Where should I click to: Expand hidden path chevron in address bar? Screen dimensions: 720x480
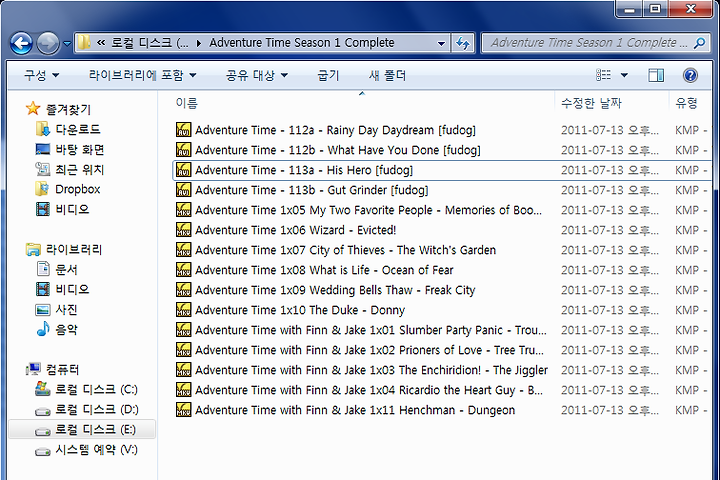(101, 43)
